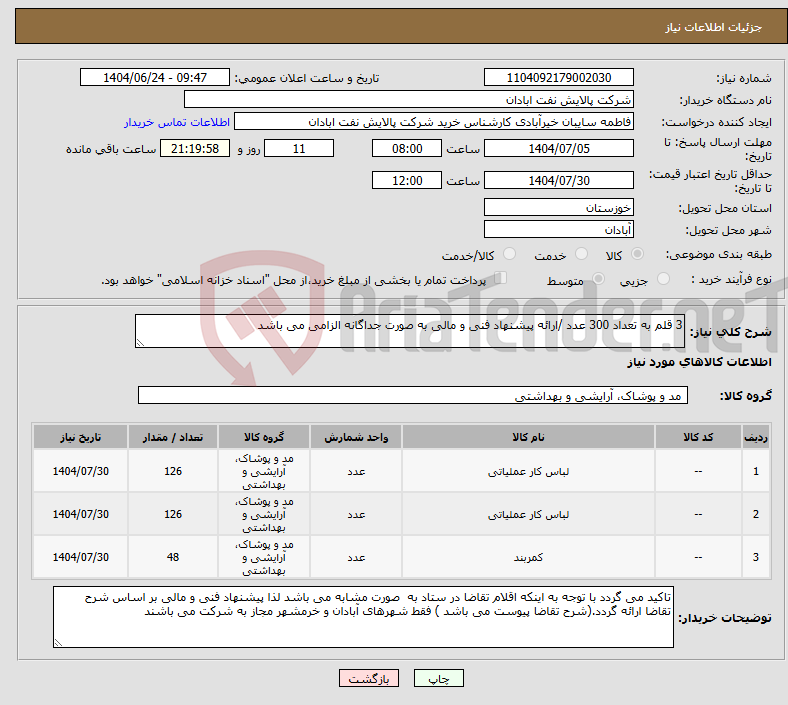This screenshot has height=705, width=788.
Task: Click لباس کار عملیاتی in row 1
Action: tap(528, 471)
